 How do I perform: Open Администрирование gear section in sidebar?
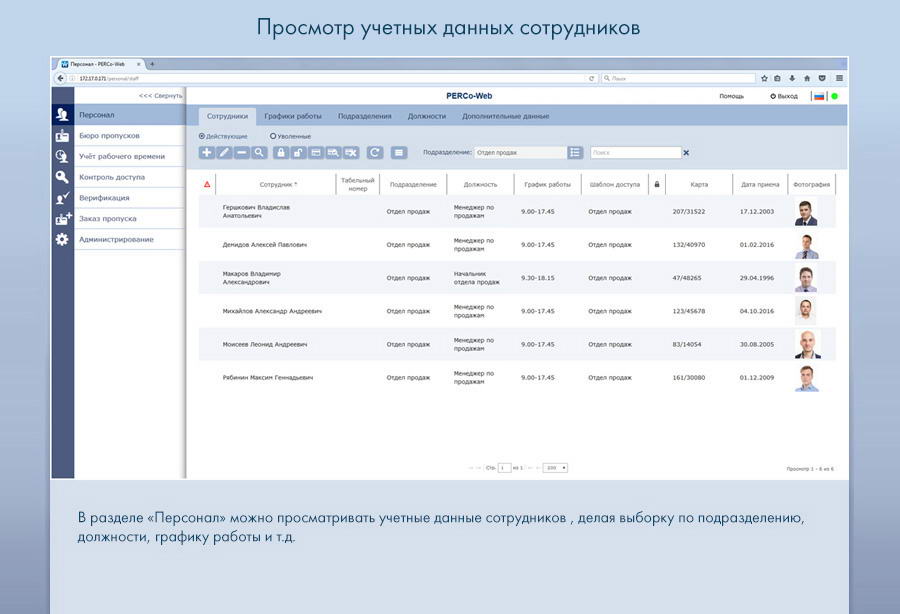[116, 239]
